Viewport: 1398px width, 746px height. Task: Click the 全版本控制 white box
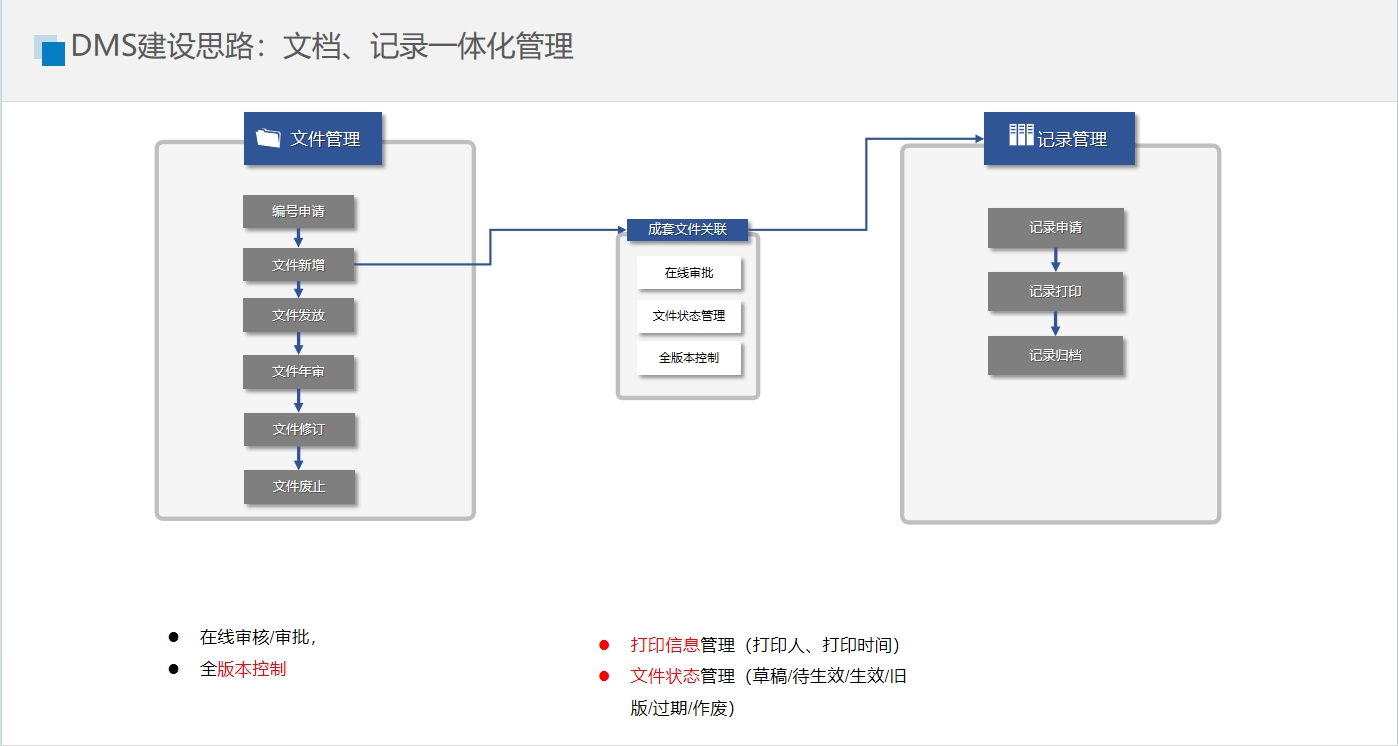[689, 357]
